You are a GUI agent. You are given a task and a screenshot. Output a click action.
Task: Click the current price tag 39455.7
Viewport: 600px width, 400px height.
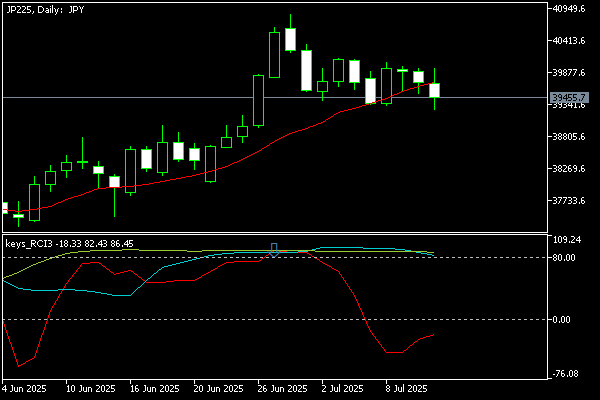click(569, 98)
